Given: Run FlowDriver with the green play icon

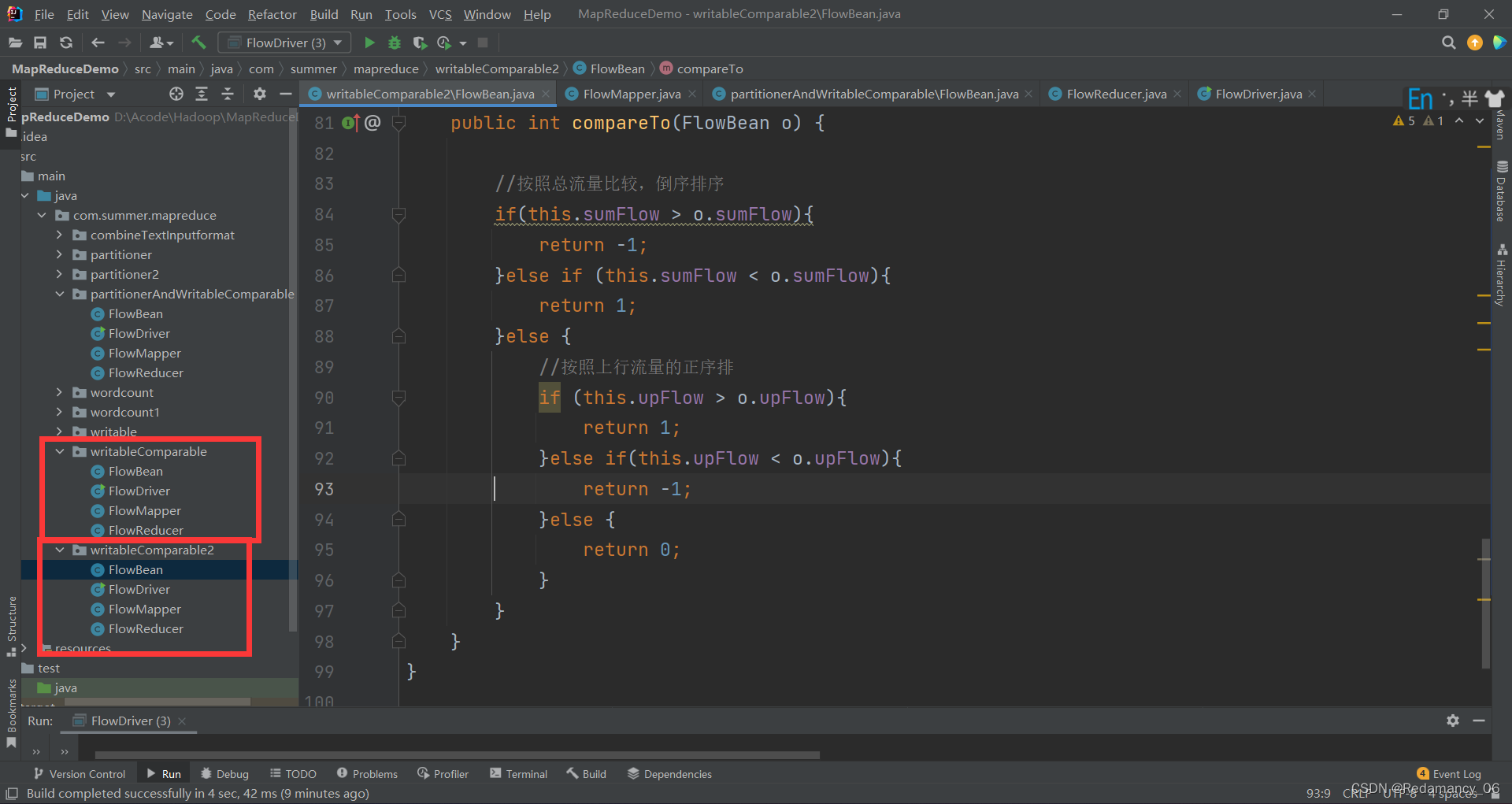Looking at the screenshot, I should tap(369, 43).
